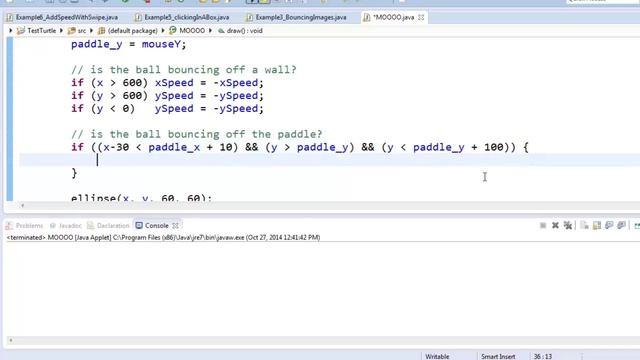Open the Javadoc view tab
This screenshot has width=640, height=360.
pos(70,225)
